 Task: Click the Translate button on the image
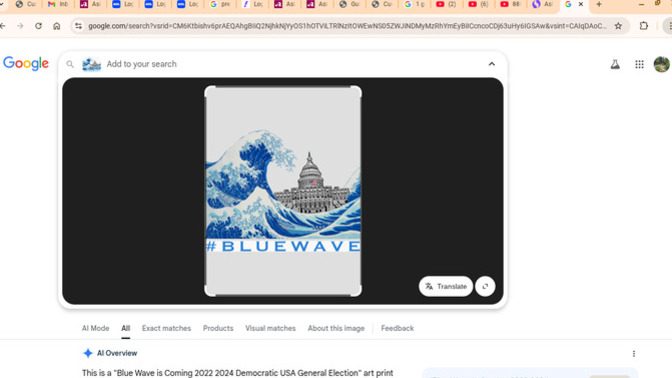446,286
